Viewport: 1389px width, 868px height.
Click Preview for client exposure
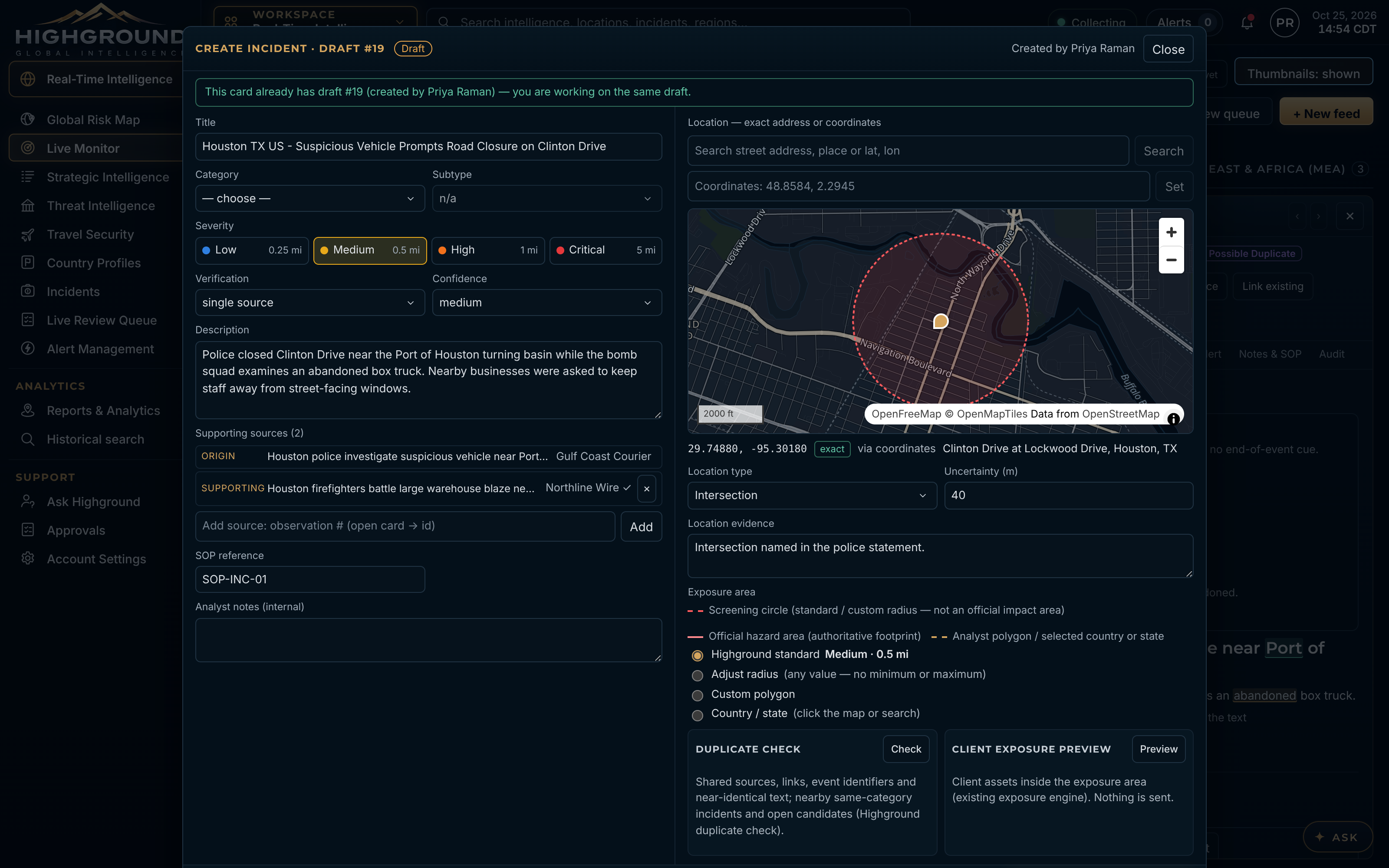[1158, 749]
